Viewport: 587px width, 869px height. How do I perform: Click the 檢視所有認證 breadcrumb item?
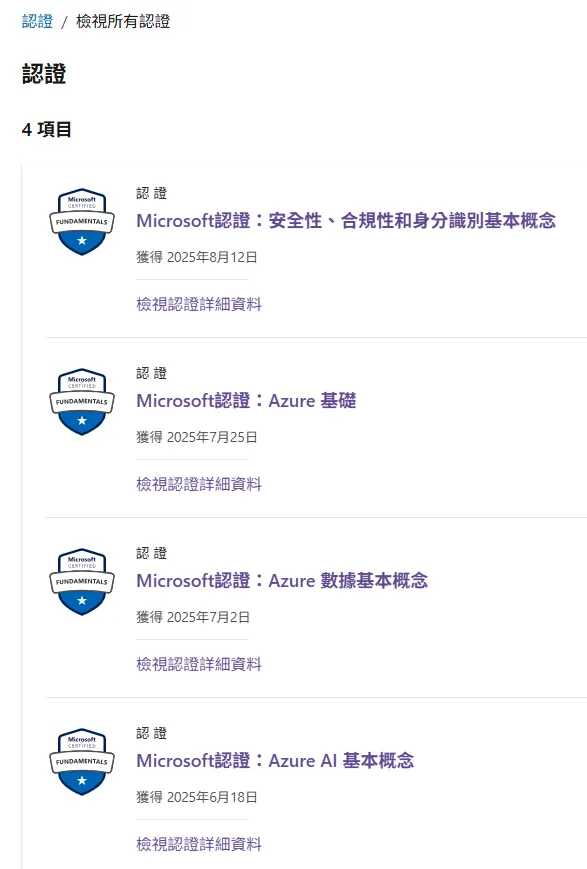[121, 18]
